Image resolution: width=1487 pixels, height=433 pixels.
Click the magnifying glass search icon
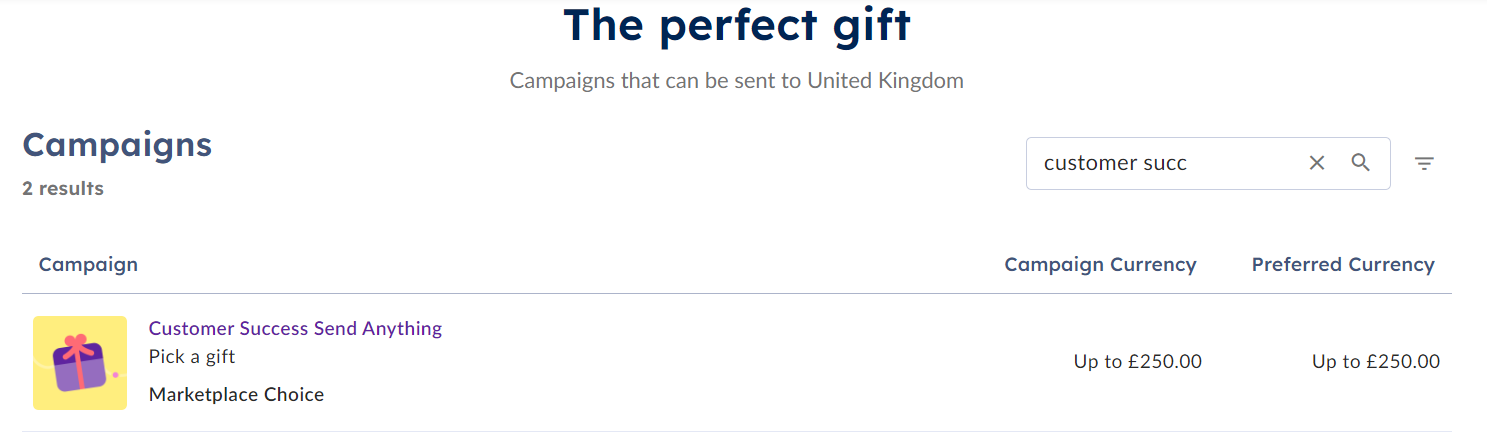click(1361, 163)
